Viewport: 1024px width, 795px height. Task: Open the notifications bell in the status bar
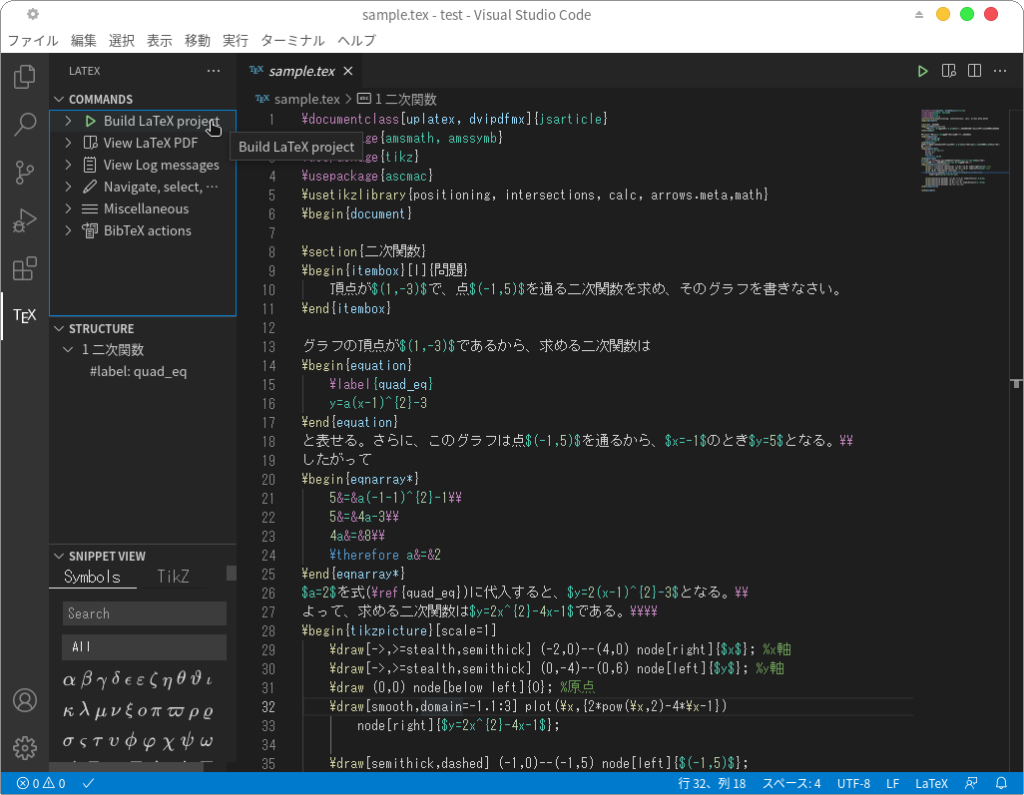click(x=1000, y=783)
